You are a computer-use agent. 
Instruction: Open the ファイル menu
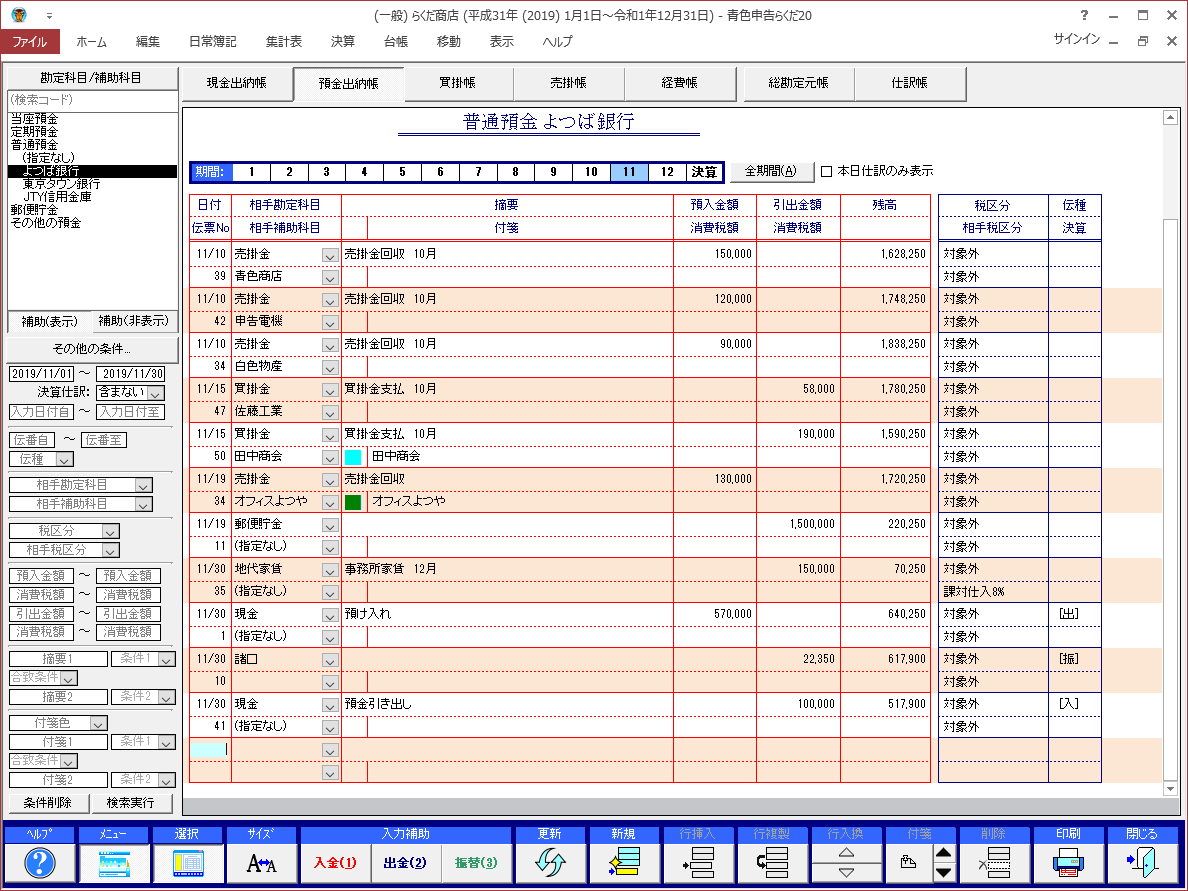(x=30, y=42)
